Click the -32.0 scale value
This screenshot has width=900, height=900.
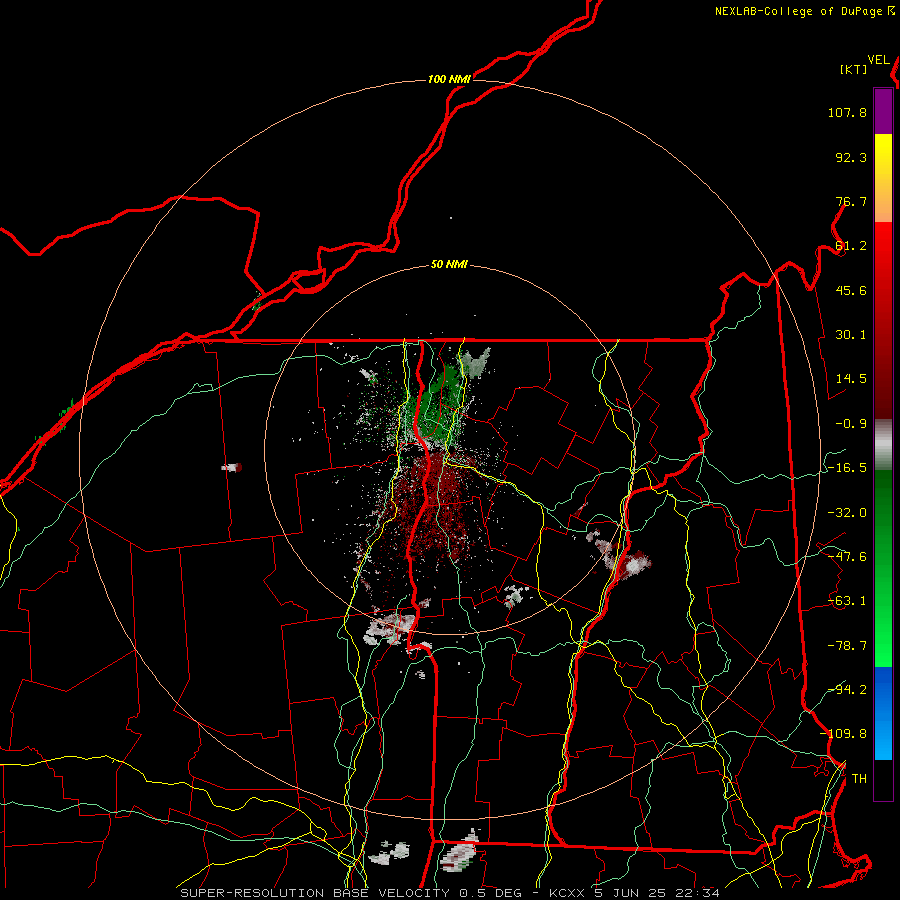pos(847,513)
